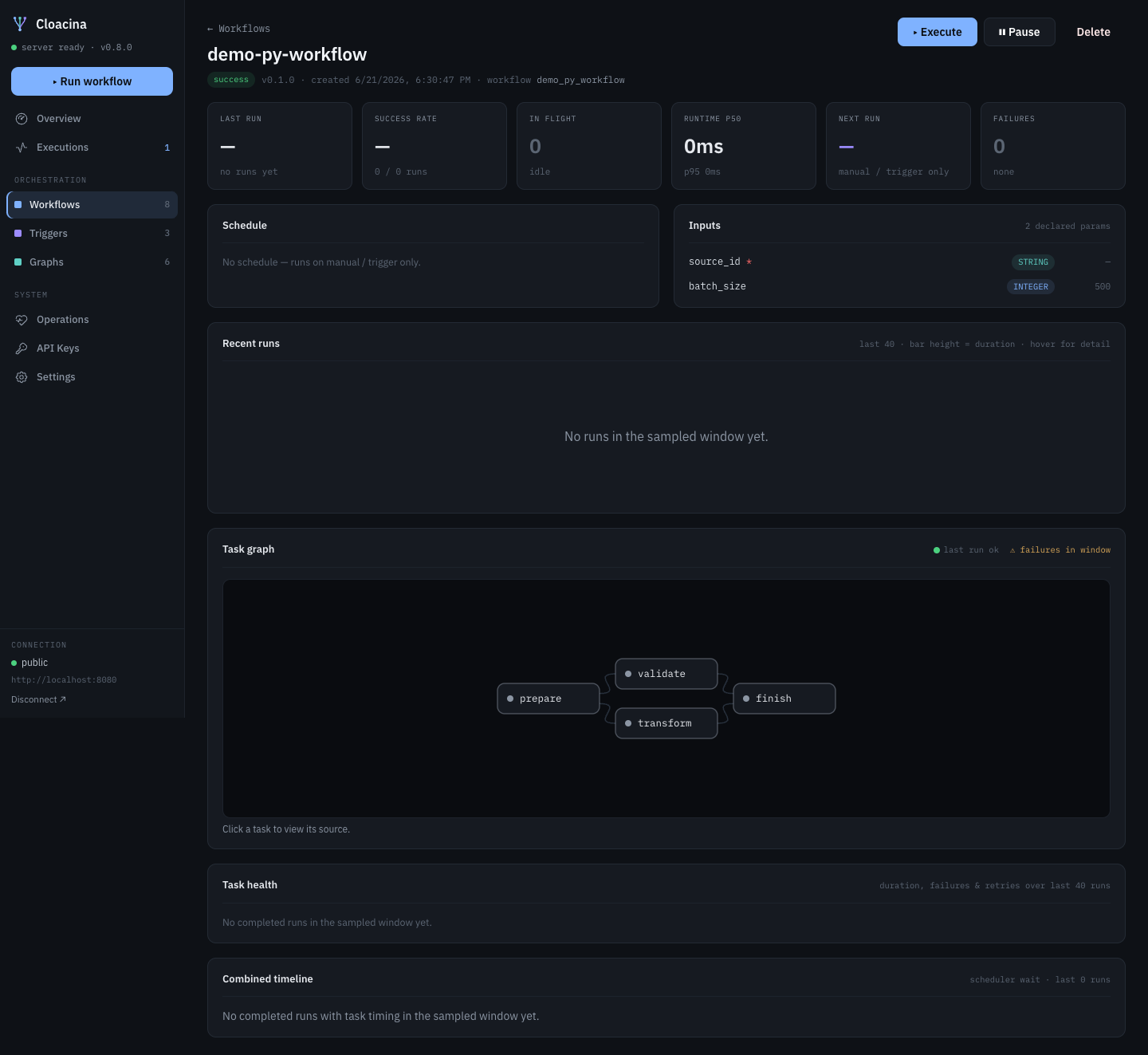The image size is (1148, 1055).
Task: Click the Operations heart icon
Action: tap(22, 320)
